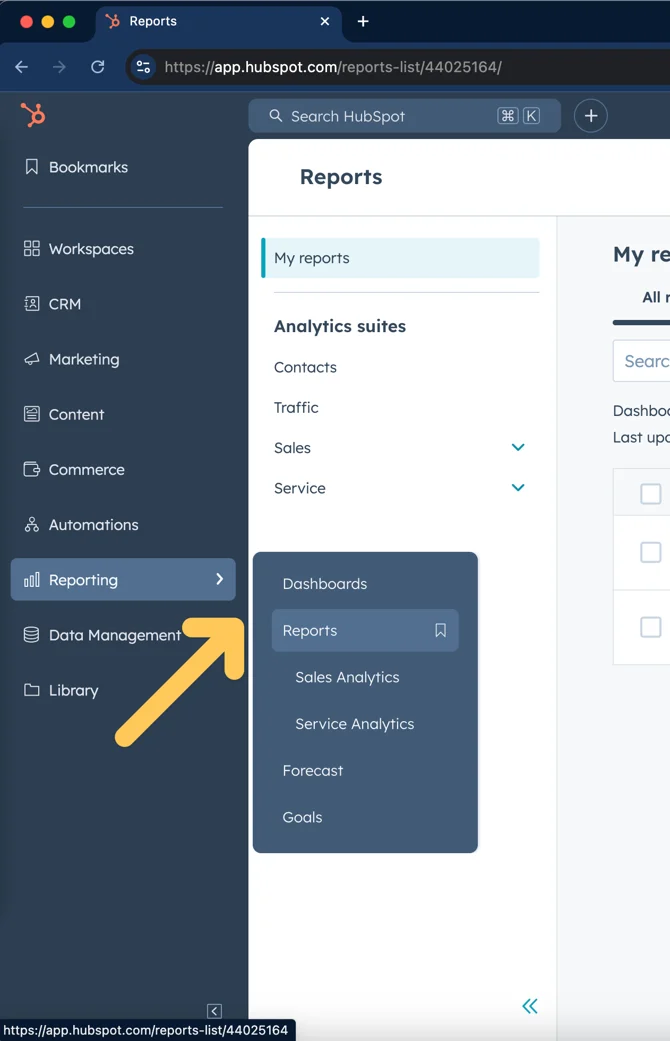
Task: Expand the Sales analytics suite
Action: pyautogui.click(x=518, y=447)
